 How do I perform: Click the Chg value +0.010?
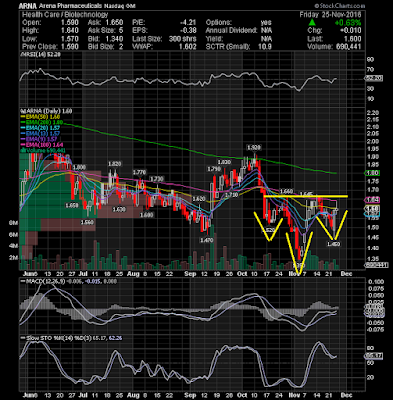[351, 31]
